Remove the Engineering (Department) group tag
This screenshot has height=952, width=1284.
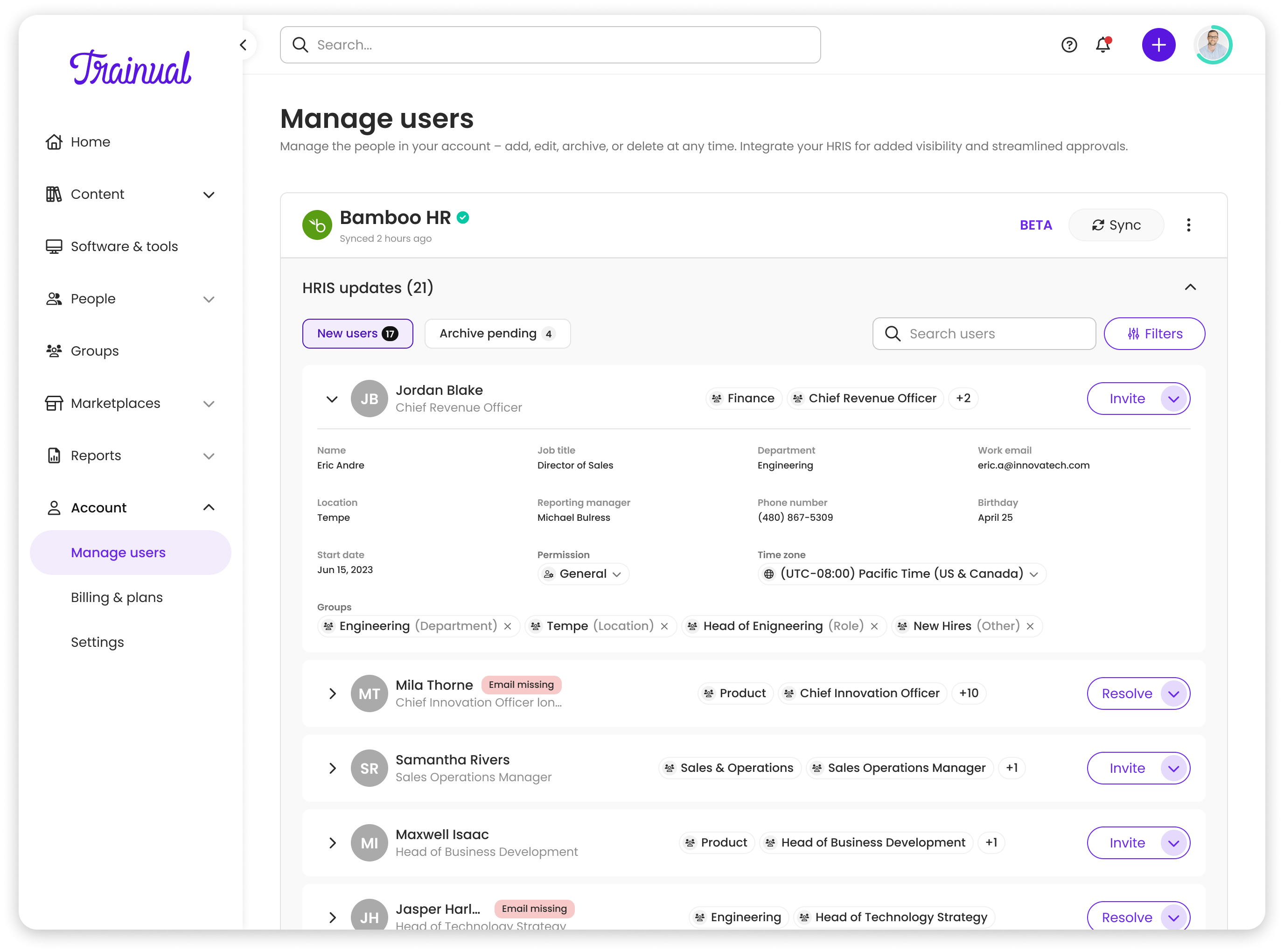(508, 626)
